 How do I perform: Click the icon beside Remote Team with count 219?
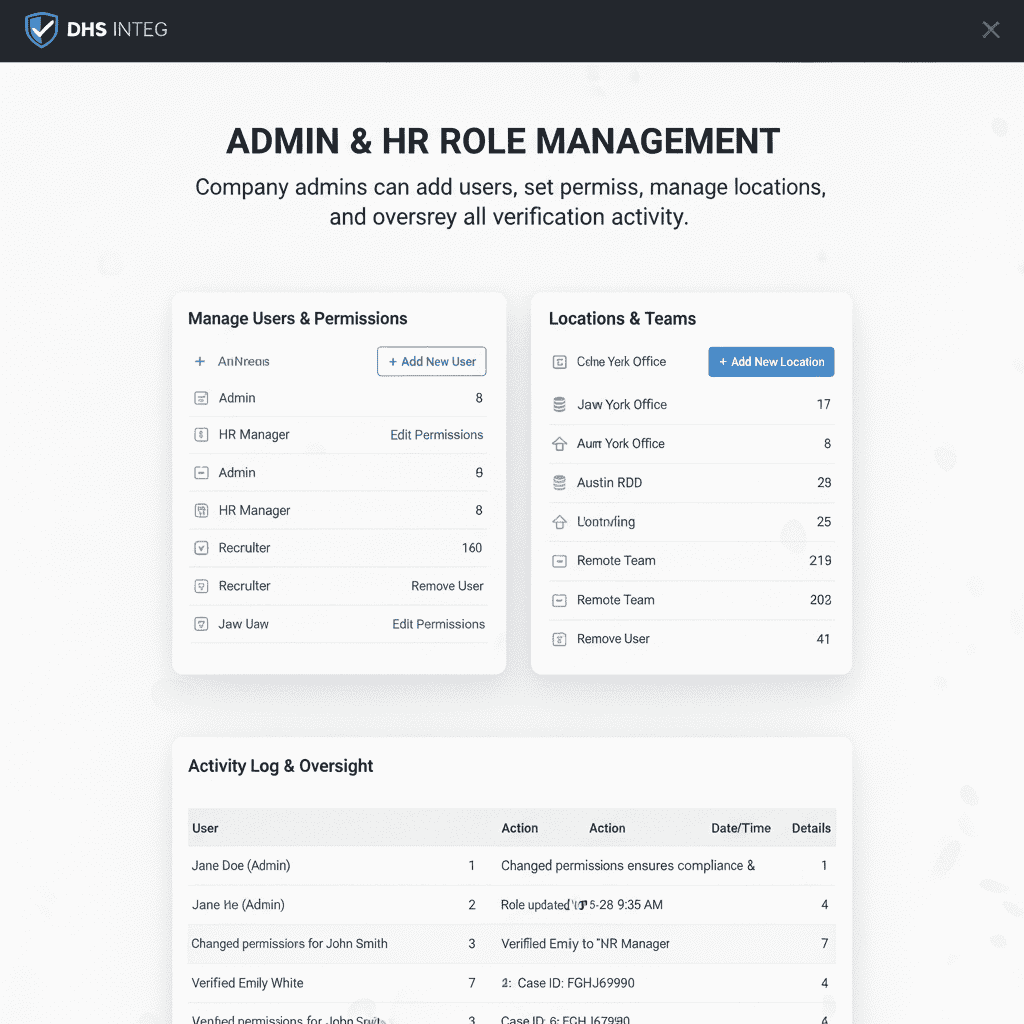pos(559,561)
